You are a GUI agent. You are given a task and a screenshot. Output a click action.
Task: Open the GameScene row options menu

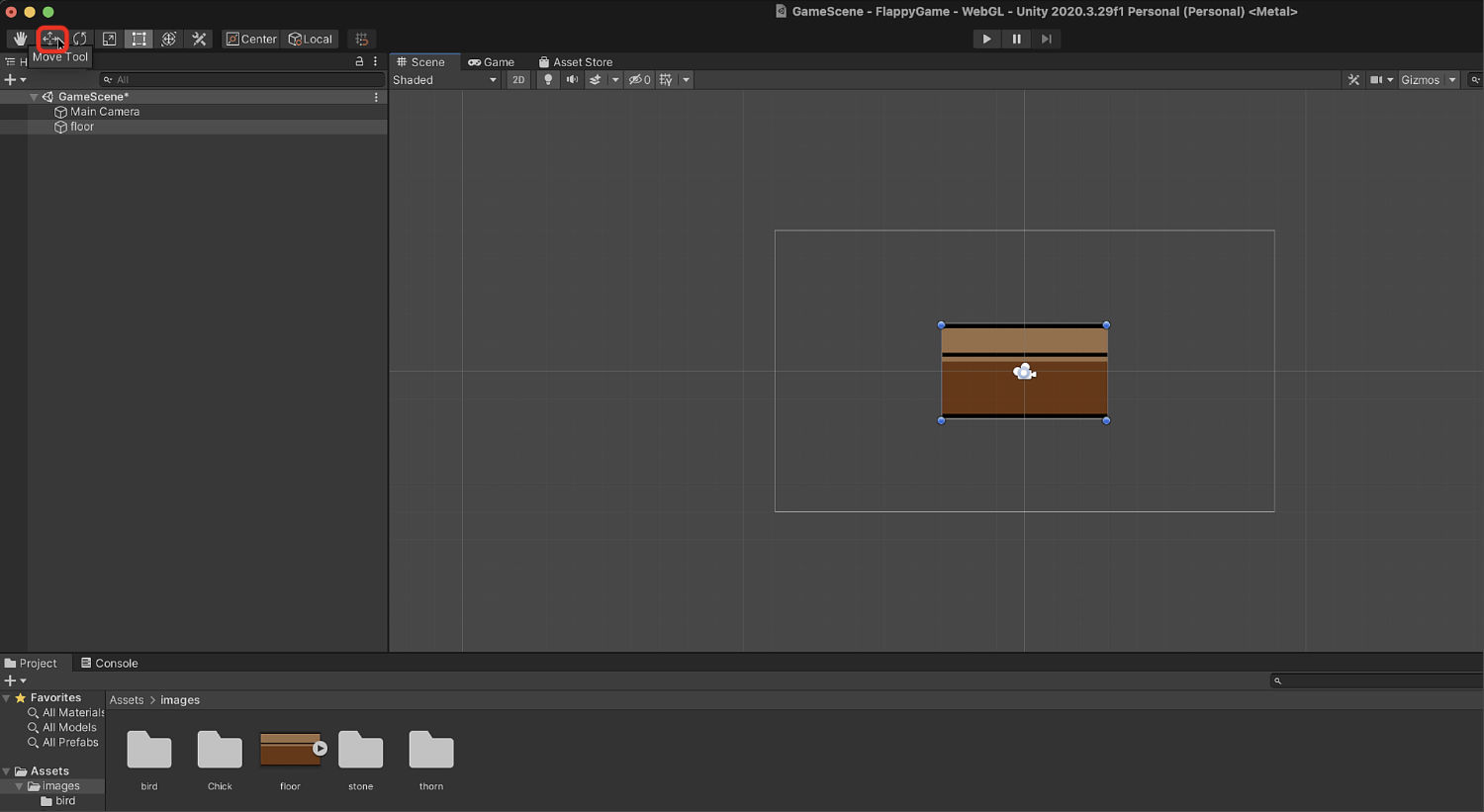[376, 97]
